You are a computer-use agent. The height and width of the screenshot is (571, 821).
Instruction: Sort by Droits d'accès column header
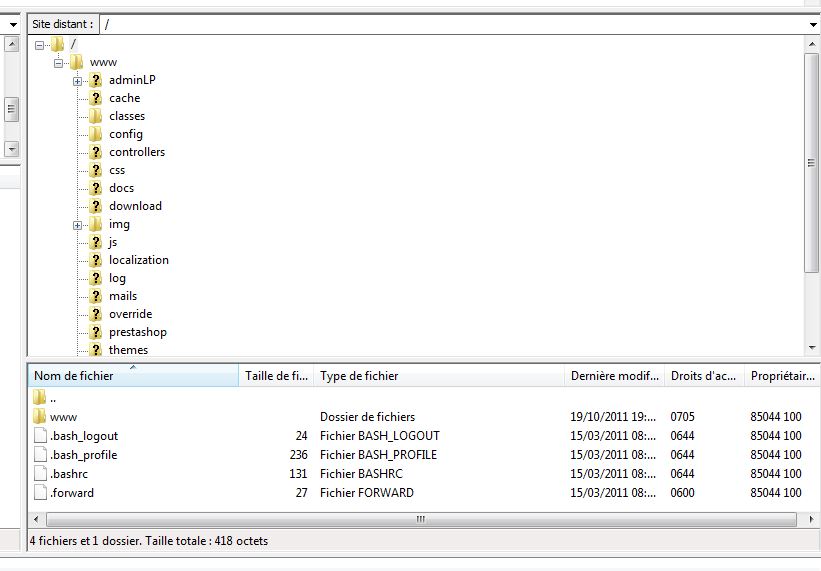705,376
